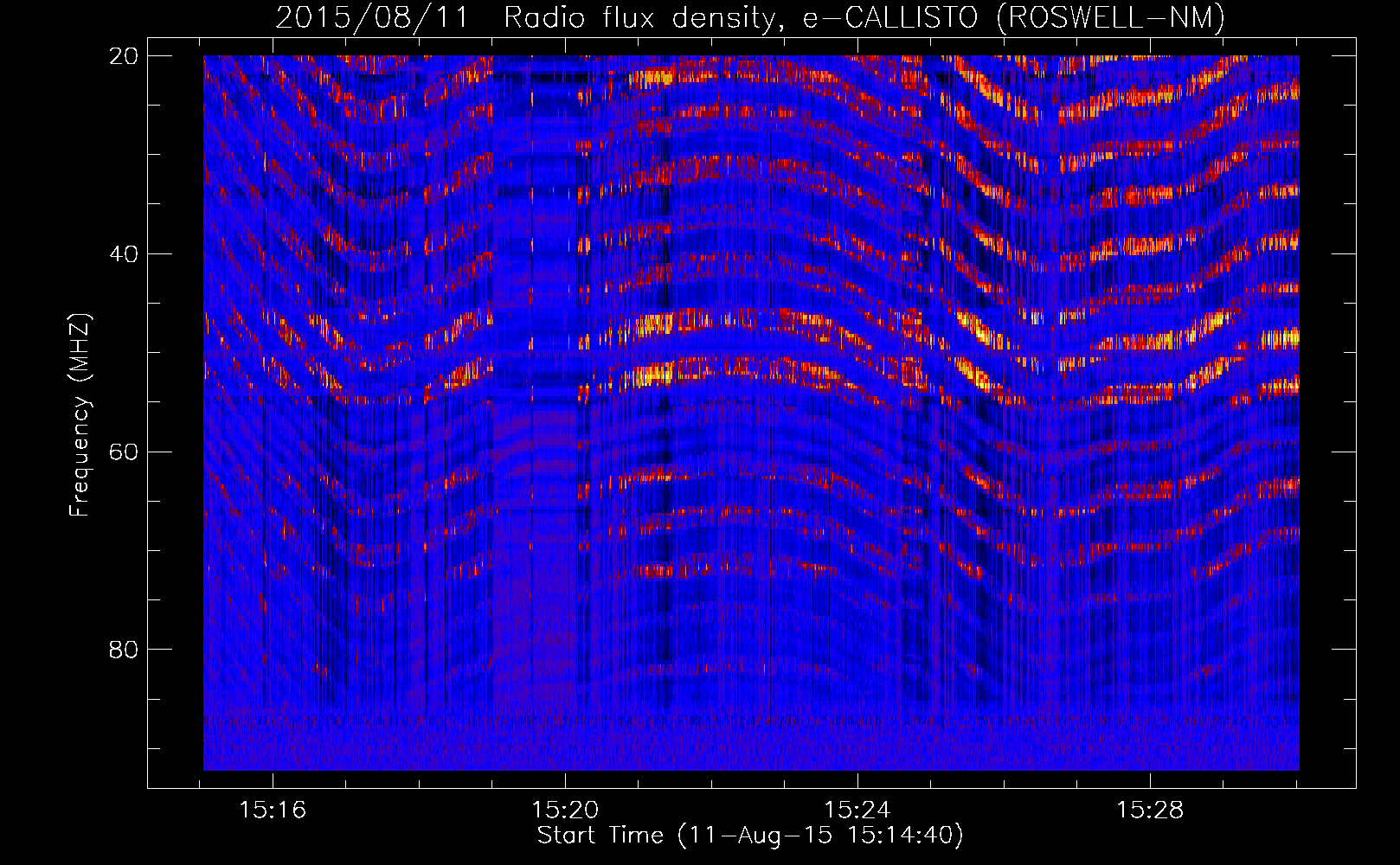Screen dimensions: 1400x865
Task: Click the '60' frequency tick label
Action: [x=124, y=452]
